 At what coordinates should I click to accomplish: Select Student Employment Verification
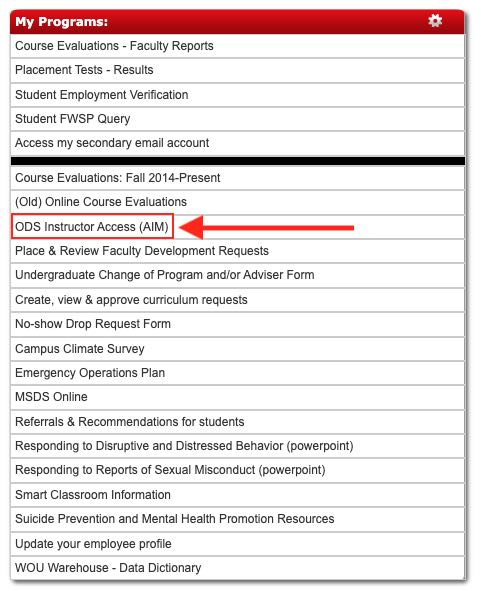(101, 95)
